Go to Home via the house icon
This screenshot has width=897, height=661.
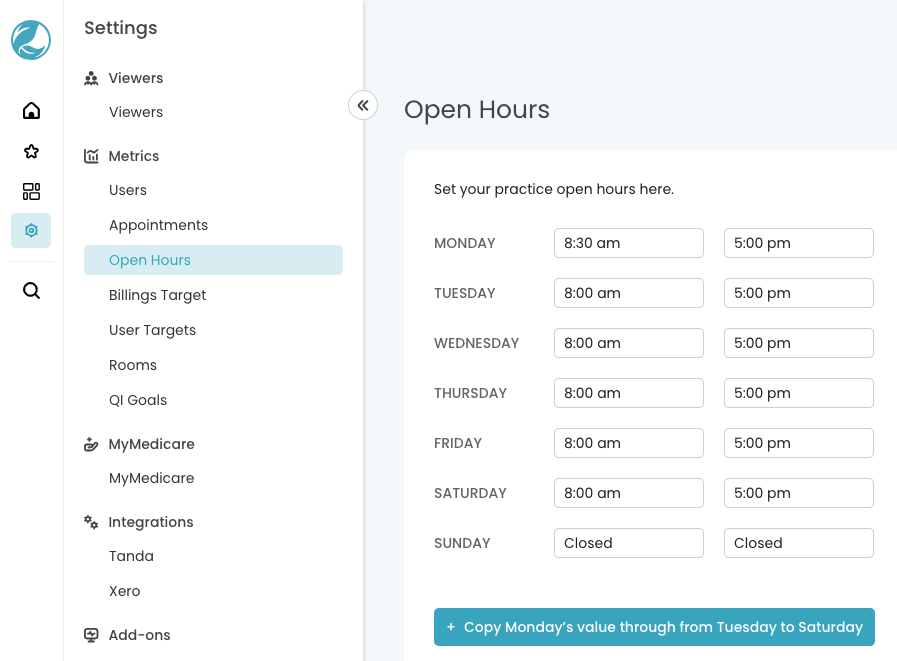point(31,111)
